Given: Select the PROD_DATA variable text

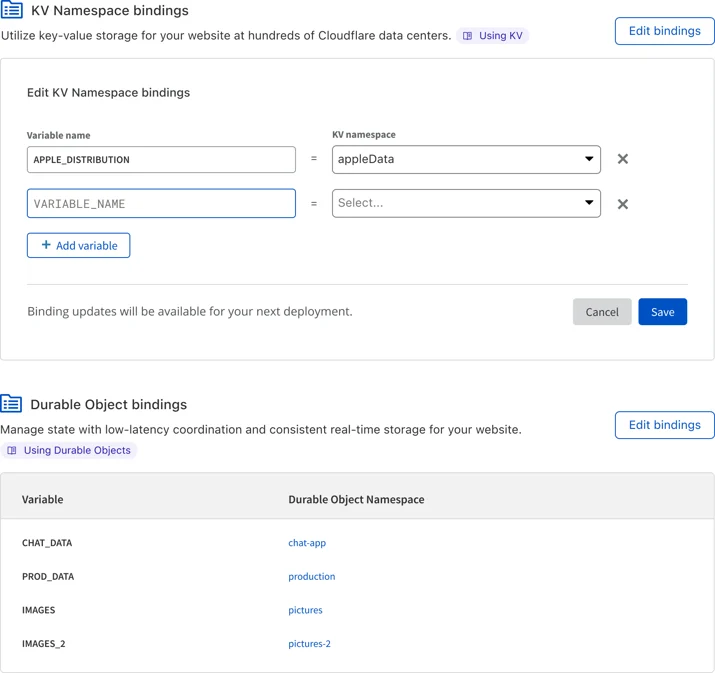Looking at the screenshot, I should [x=48, y=577].
